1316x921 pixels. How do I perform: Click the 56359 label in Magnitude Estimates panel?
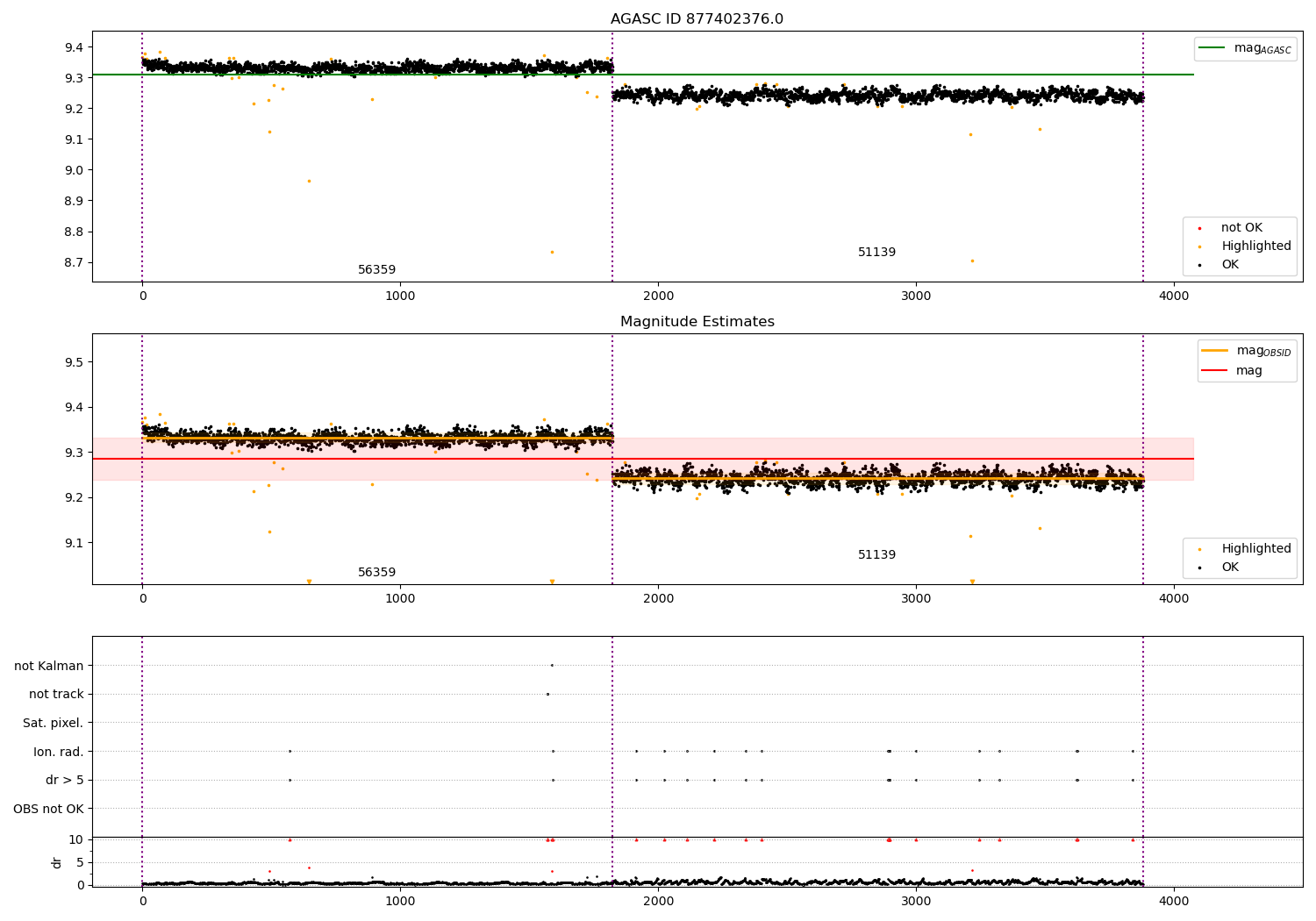376,573
